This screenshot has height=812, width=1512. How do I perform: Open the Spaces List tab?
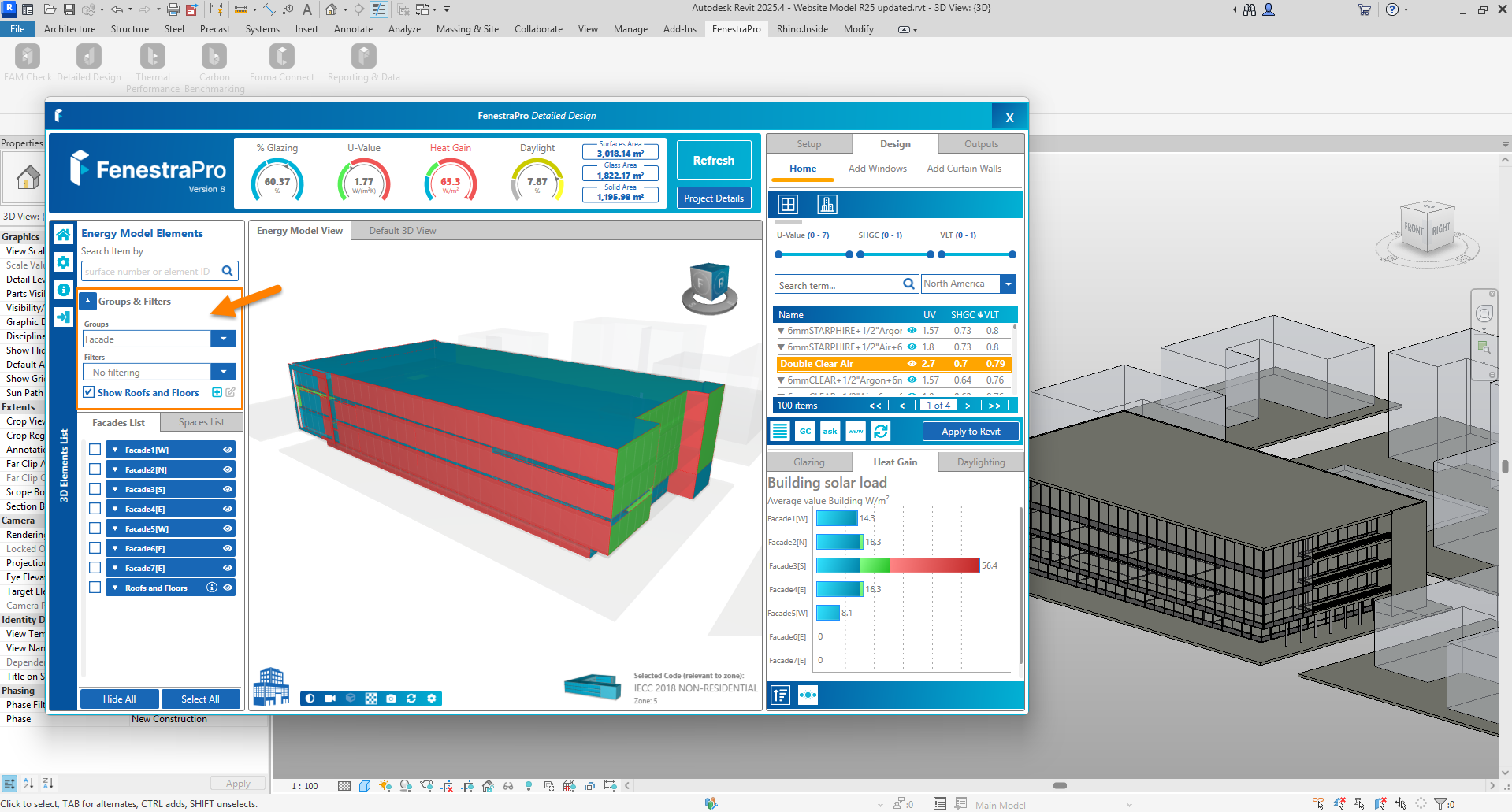201,422
